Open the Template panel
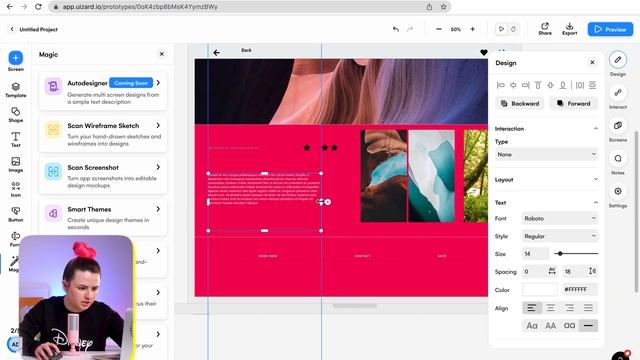 (x=16, y=89)
